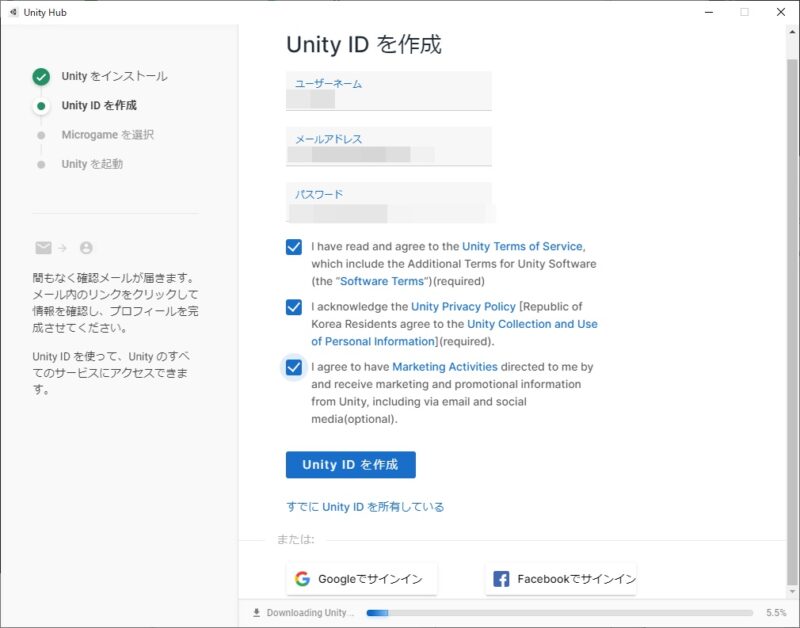Open the Software Terms link
This screenshot has height=628, width=800.
tap(382, 281)
